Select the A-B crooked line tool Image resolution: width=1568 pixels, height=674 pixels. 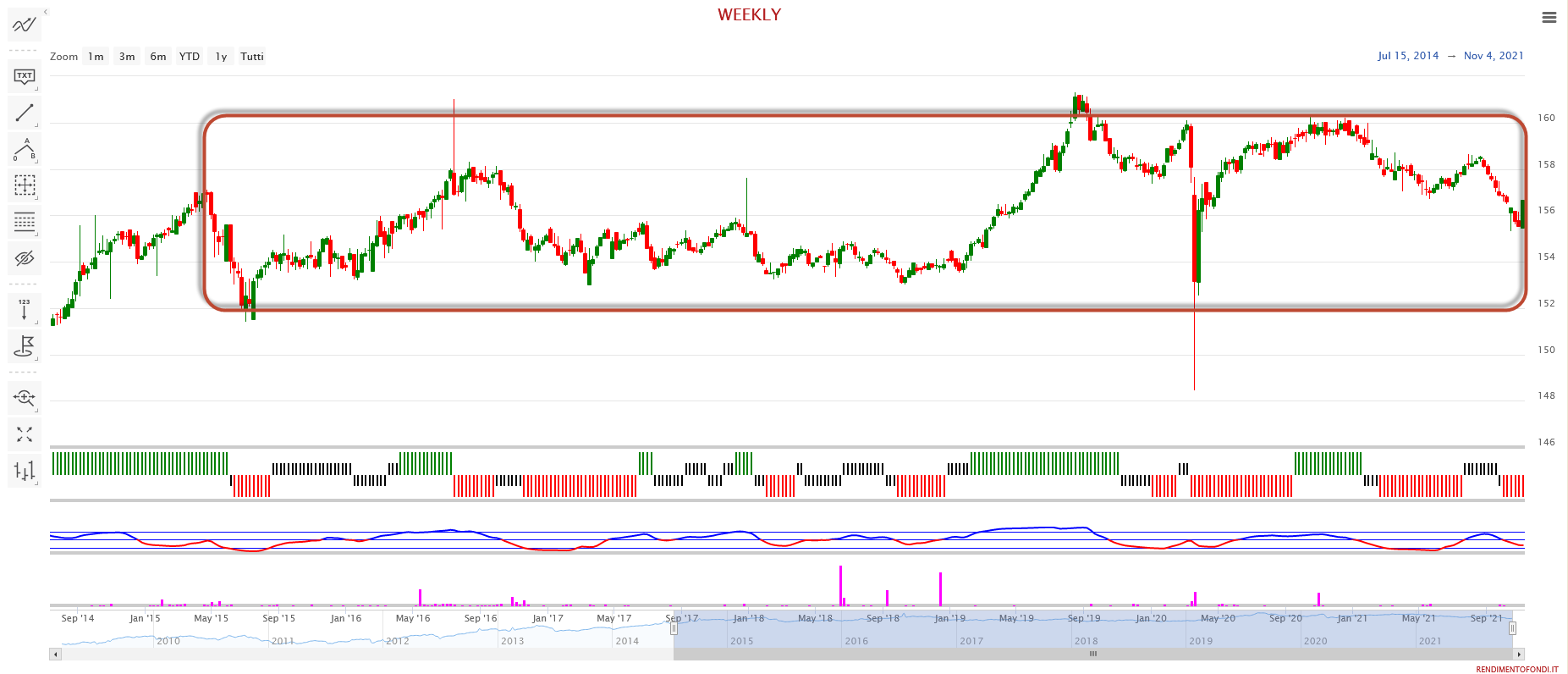pos(24,150)
